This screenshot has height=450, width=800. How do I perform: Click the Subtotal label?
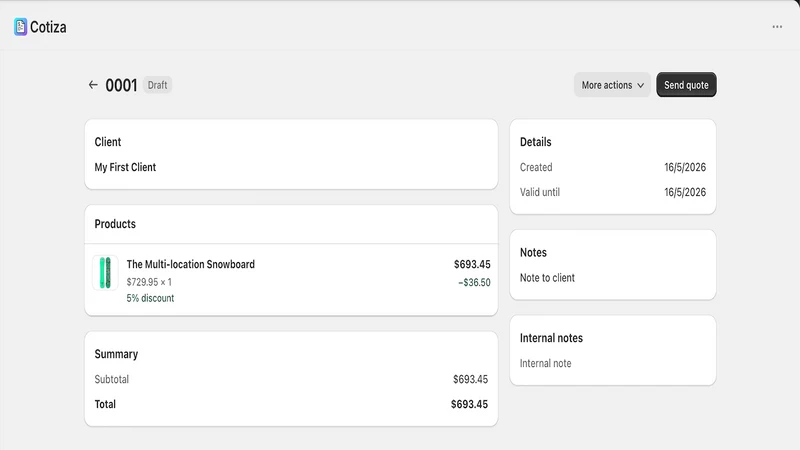click(x=111, y=379)
